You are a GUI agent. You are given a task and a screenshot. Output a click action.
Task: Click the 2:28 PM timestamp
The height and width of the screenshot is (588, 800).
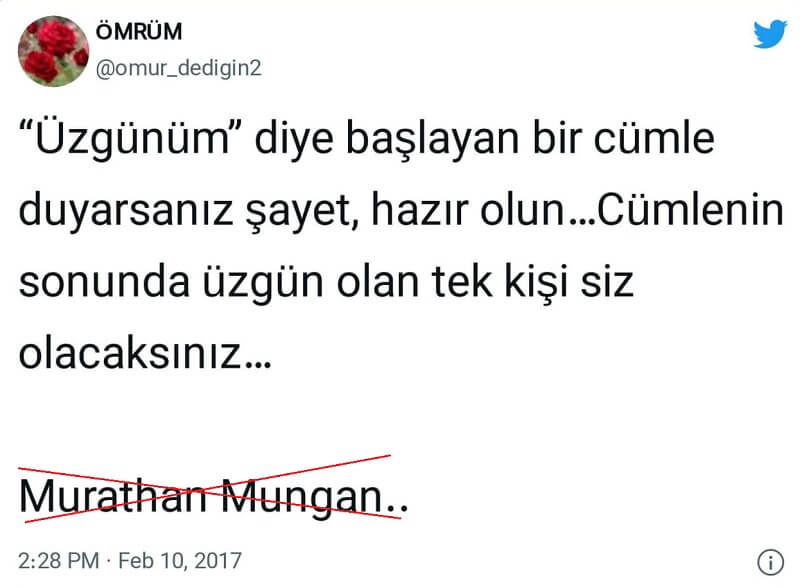[59, 560]
